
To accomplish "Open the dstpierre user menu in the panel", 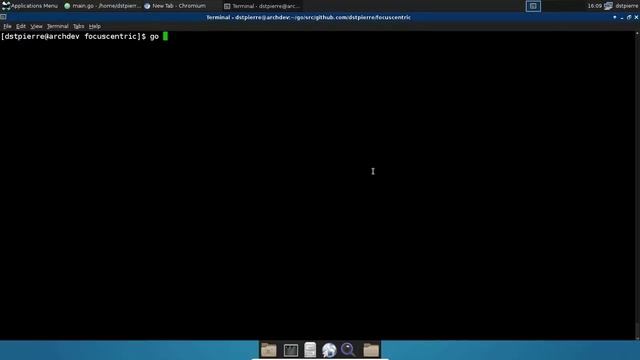I will 627,6.
